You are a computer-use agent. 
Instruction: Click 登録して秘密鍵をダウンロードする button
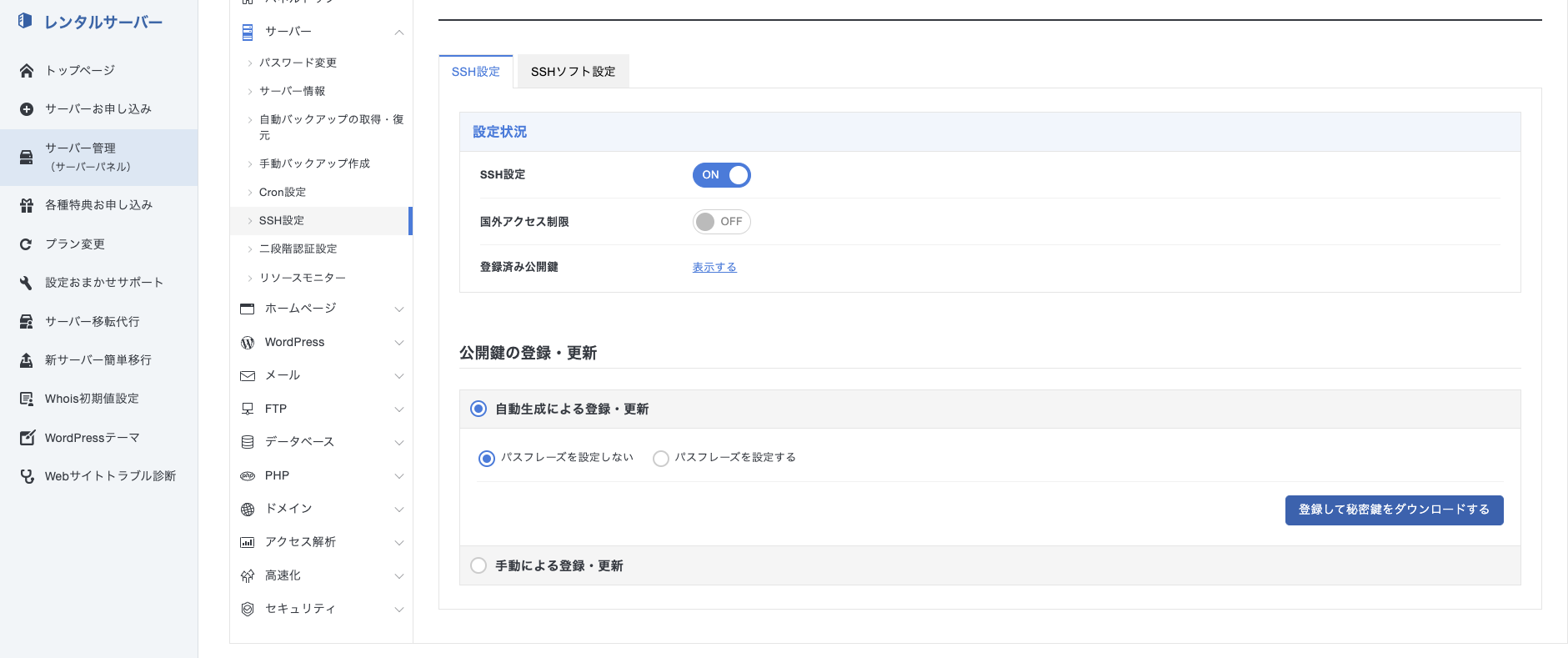(1394, 510)
